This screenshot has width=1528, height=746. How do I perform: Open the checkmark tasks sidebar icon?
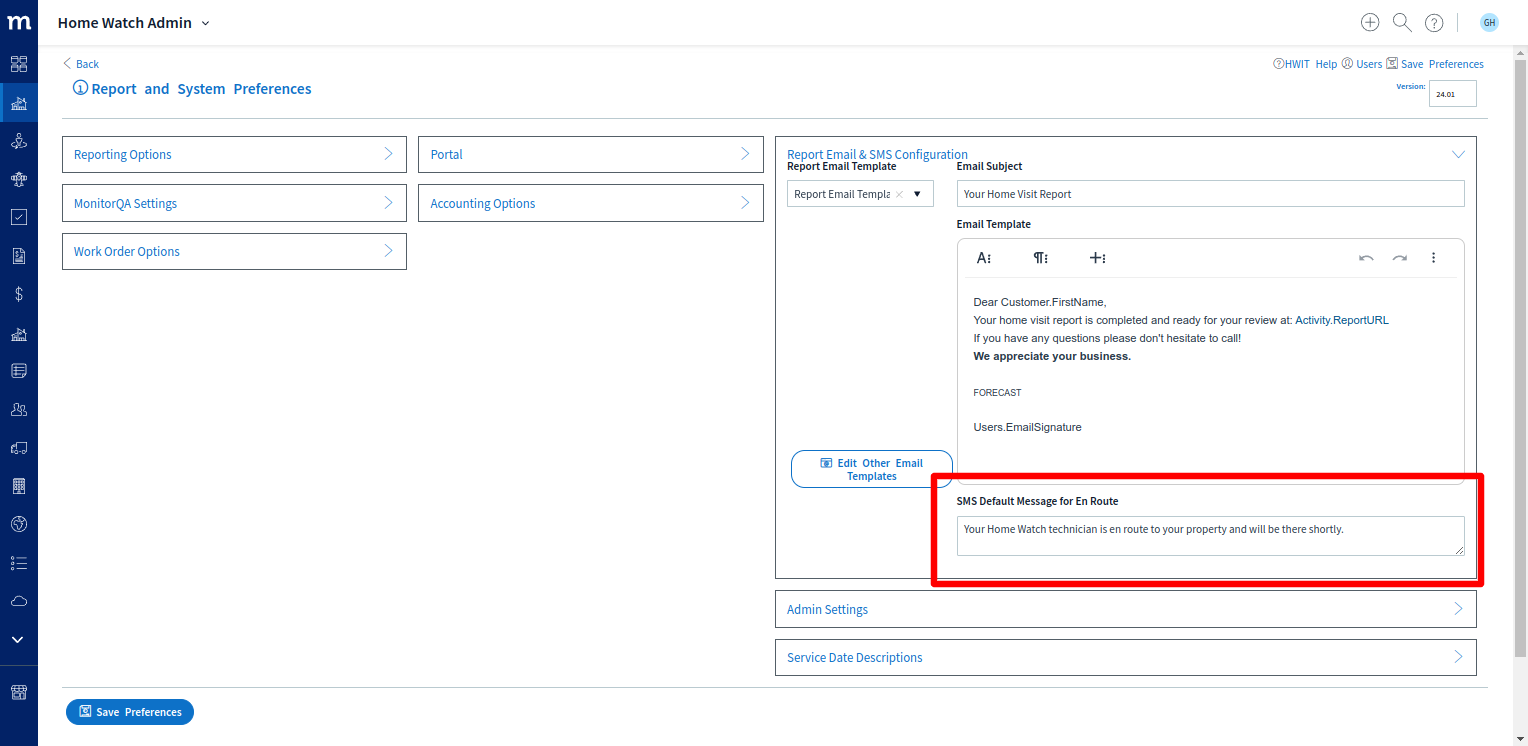pos(19,217)
